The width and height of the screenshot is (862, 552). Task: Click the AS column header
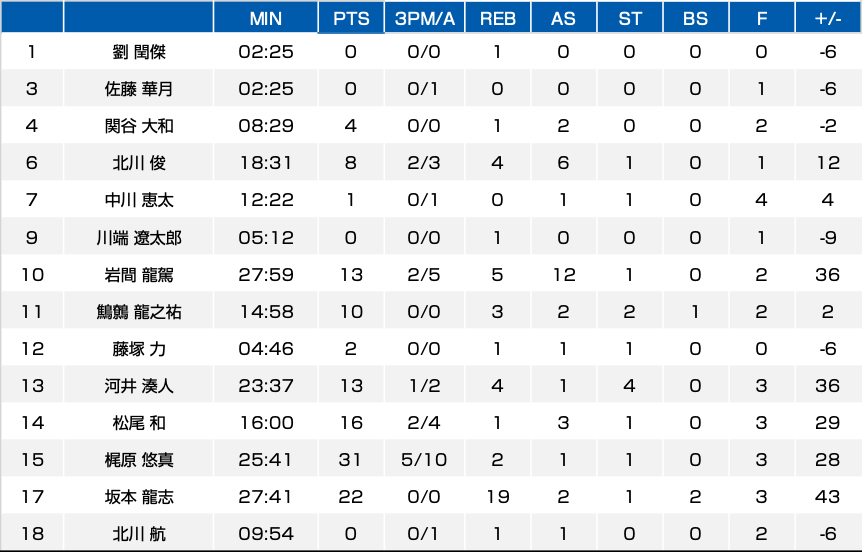563,18
